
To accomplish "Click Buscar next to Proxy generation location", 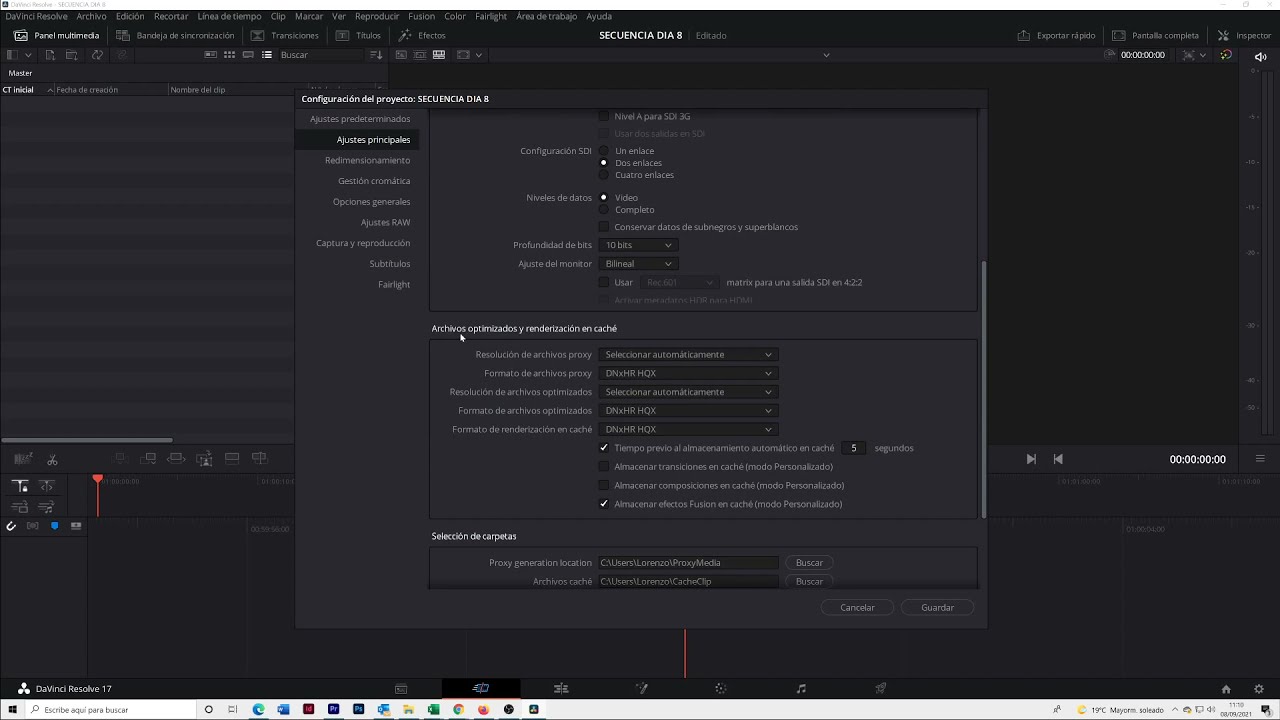I will [809, 563].
